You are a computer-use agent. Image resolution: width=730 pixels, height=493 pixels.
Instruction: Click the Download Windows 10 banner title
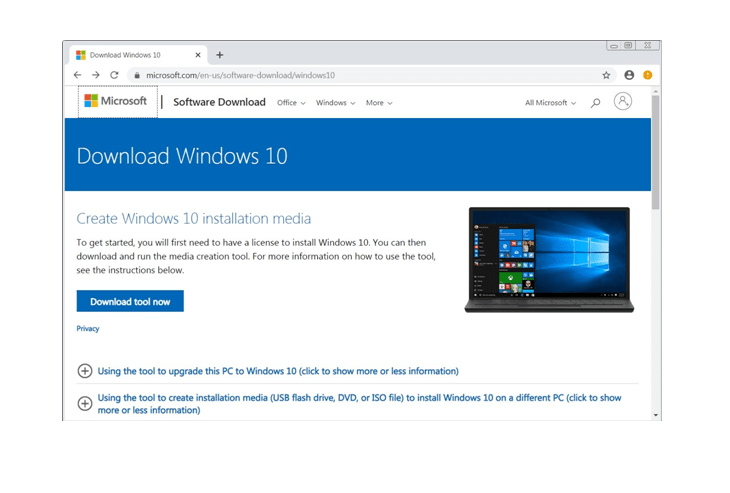point(182,156)
